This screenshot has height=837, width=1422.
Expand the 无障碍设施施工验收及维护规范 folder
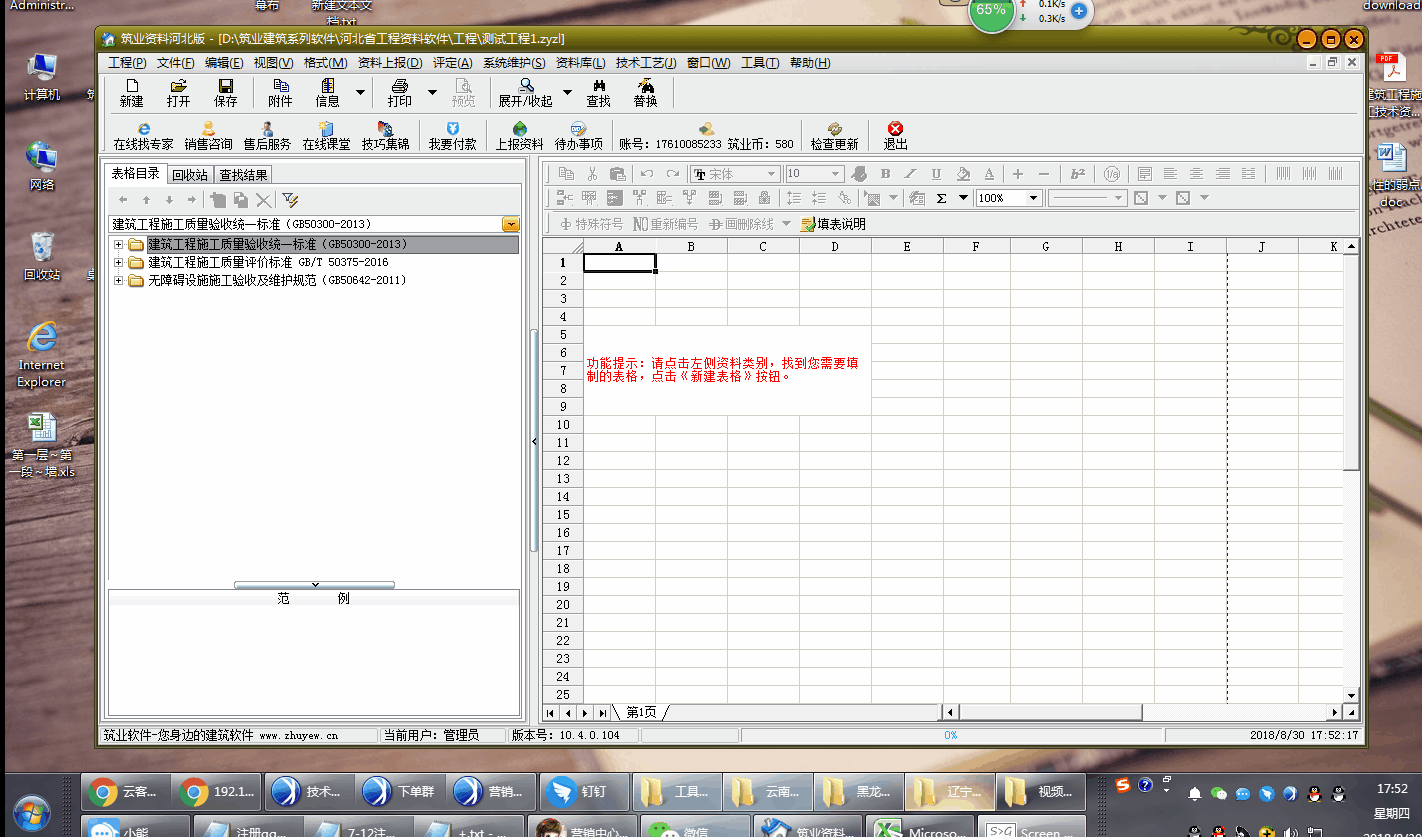(x=118, y=281)
